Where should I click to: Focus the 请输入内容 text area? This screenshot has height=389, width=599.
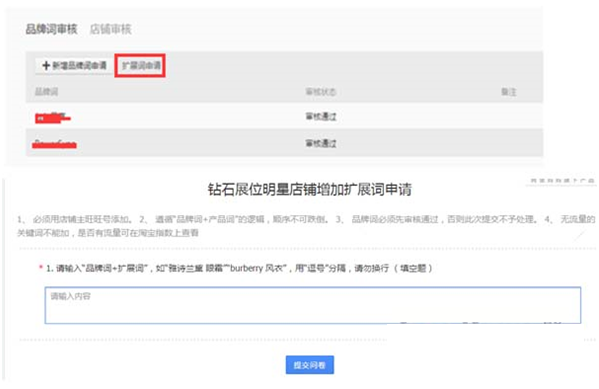coord(313,305)
